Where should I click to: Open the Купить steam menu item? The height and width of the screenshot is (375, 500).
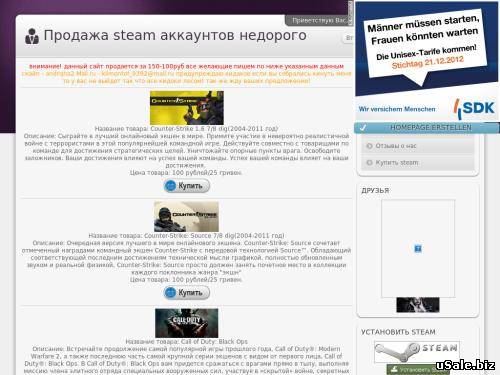(x=418, y=163)
